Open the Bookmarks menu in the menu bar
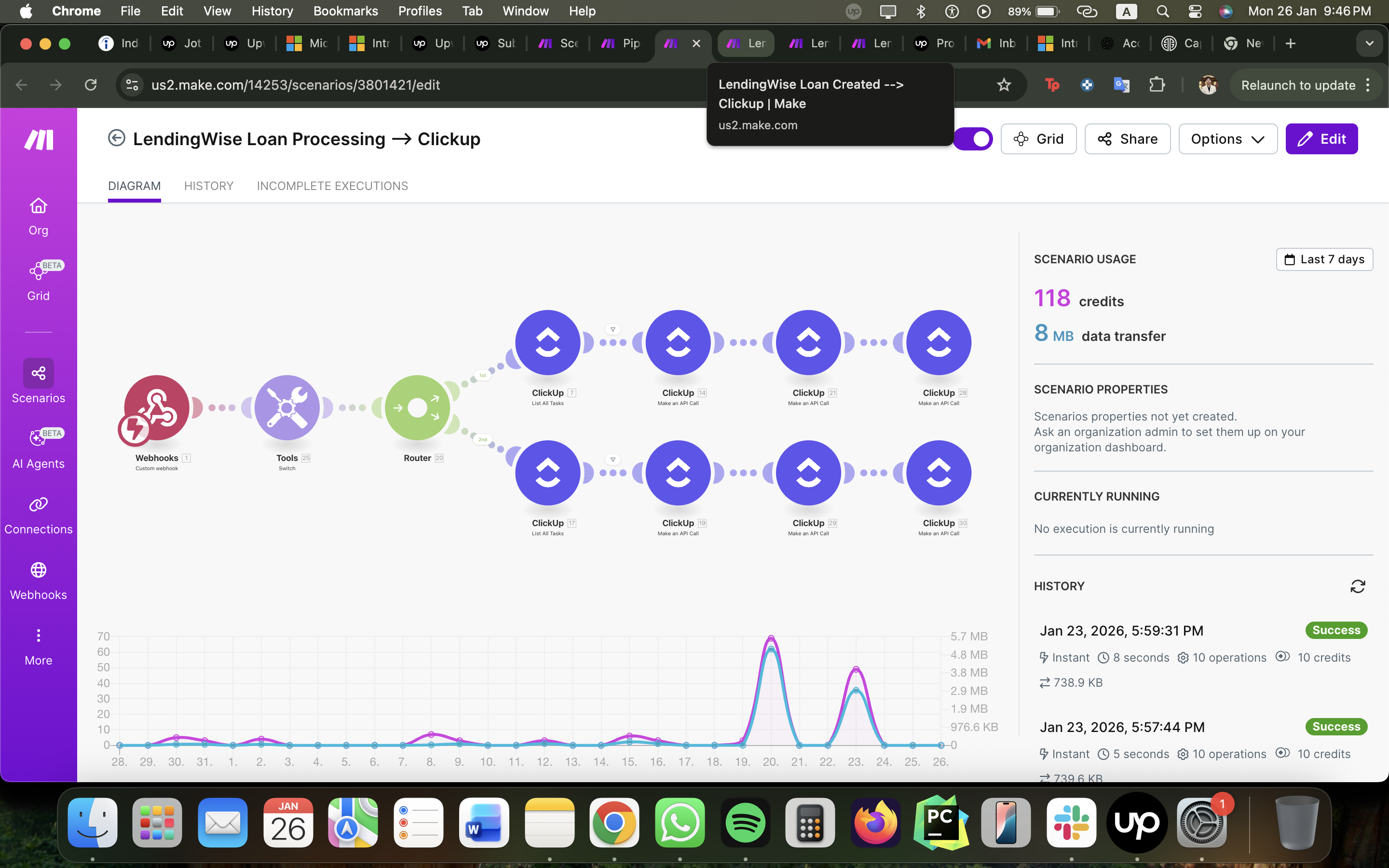The height and width of the screenshot is (868, 1389). click(345, 11)
